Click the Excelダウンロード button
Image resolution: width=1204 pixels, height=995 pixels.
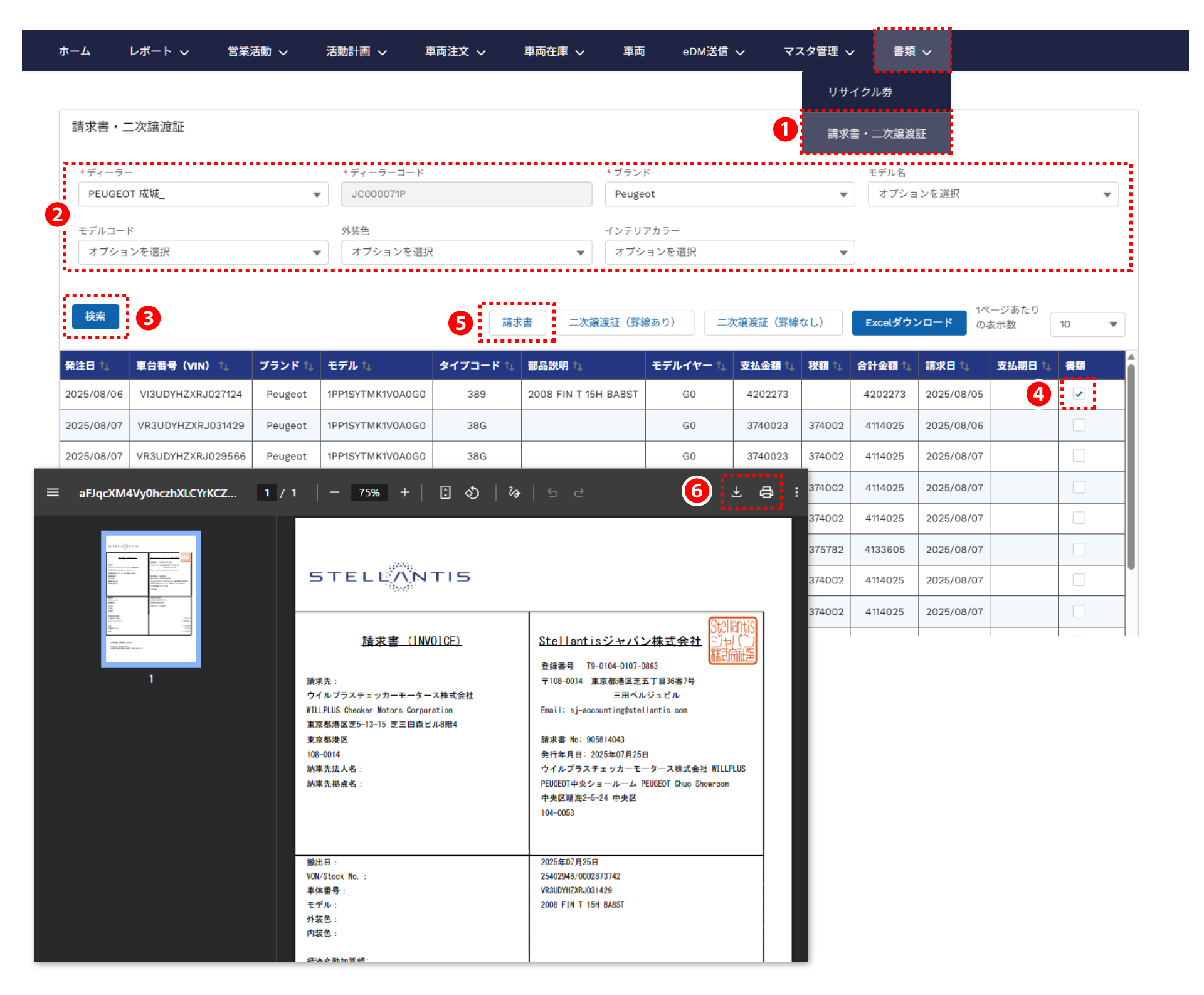(x=909, y=322)
